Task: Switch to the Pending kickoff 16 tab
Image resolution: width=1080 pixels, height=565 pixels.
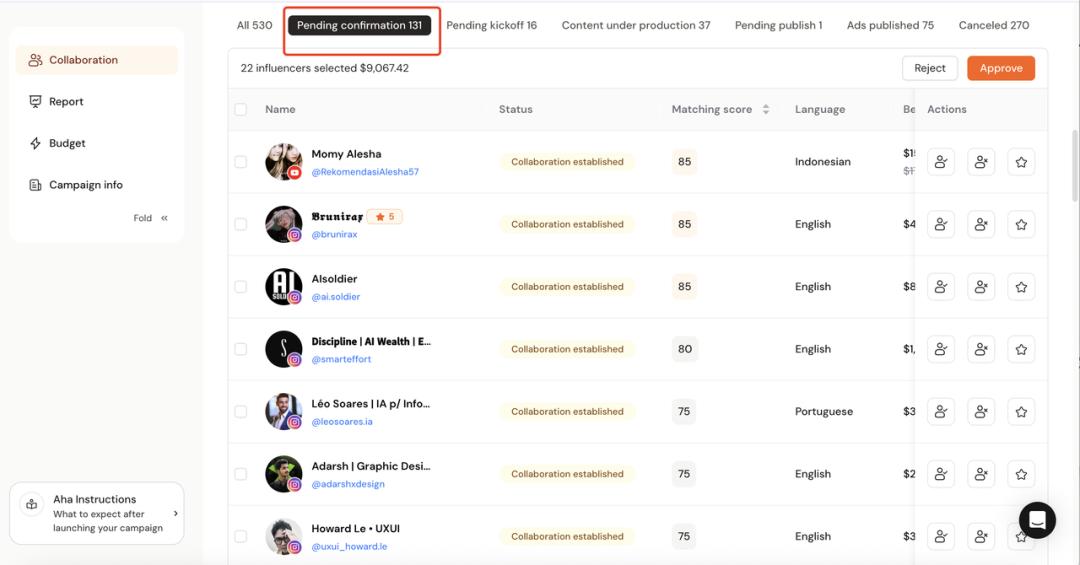Action: (x=491, y=25)
